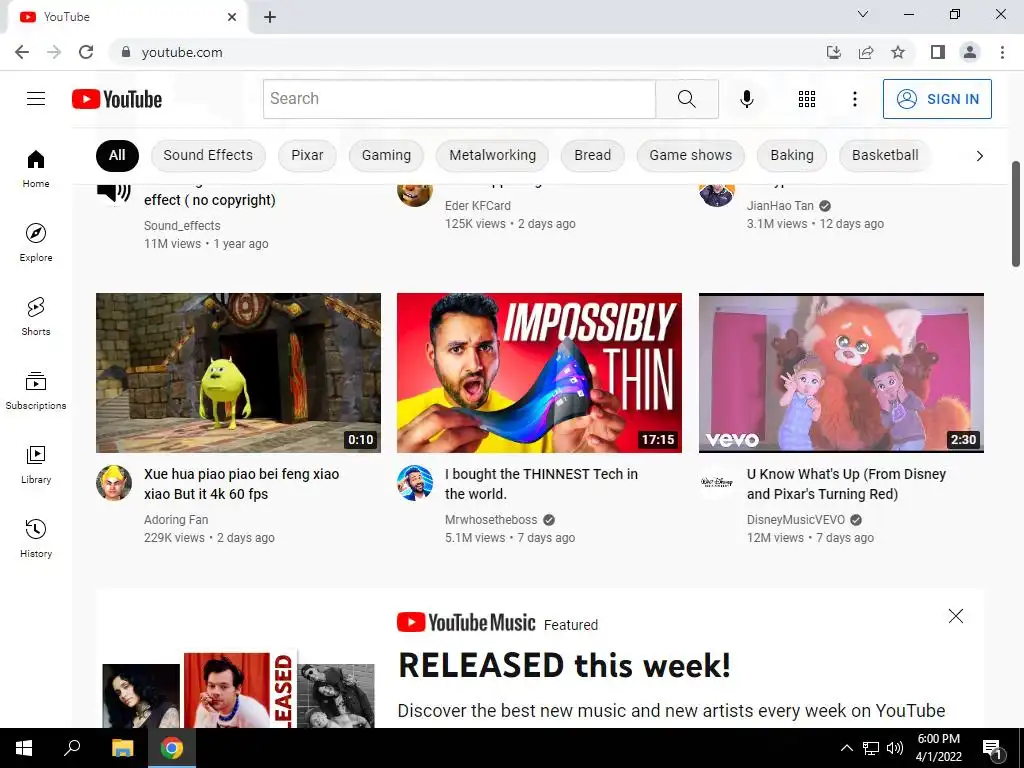Close the YouTube tab
Viewport: 1024px width, 768px height.
point(232,17)
